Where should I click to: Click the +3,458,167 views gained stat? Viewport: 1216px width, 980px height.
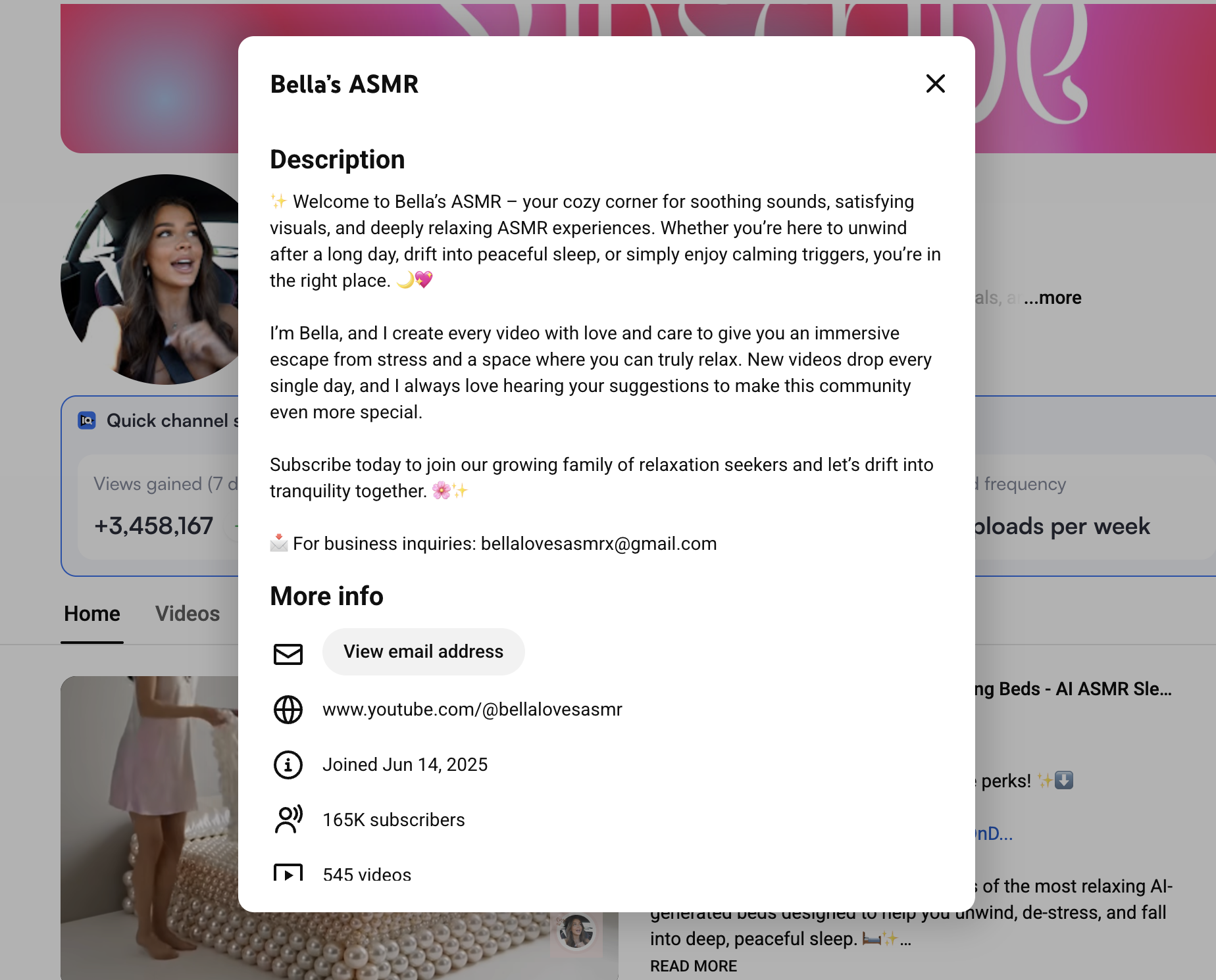(x=153, y=525)
